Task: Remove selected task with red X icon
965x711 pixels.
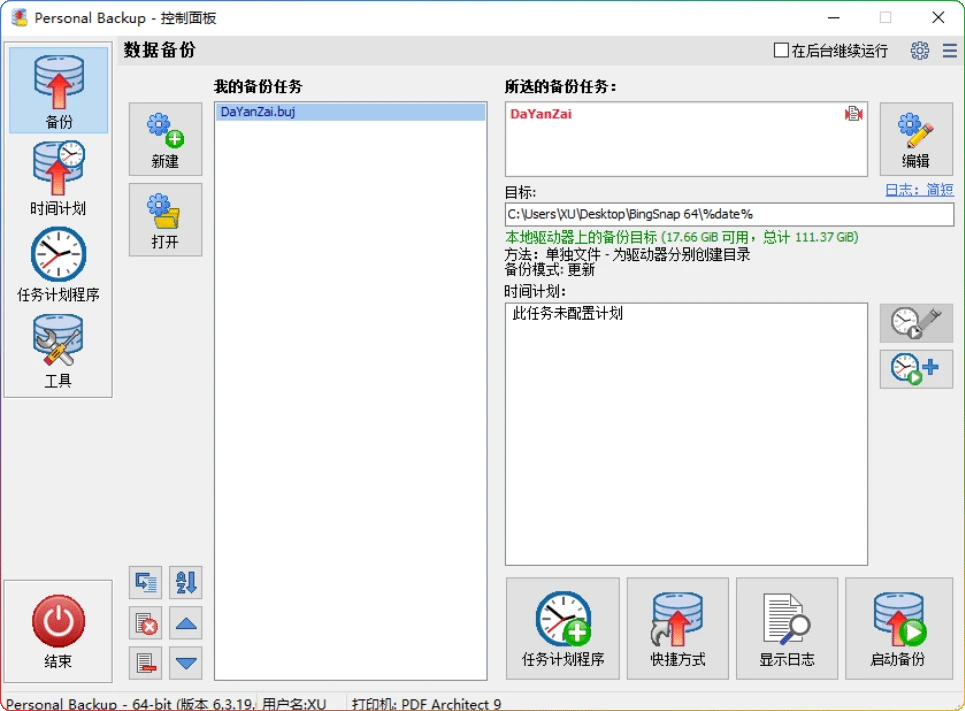Action: point(146,624)
